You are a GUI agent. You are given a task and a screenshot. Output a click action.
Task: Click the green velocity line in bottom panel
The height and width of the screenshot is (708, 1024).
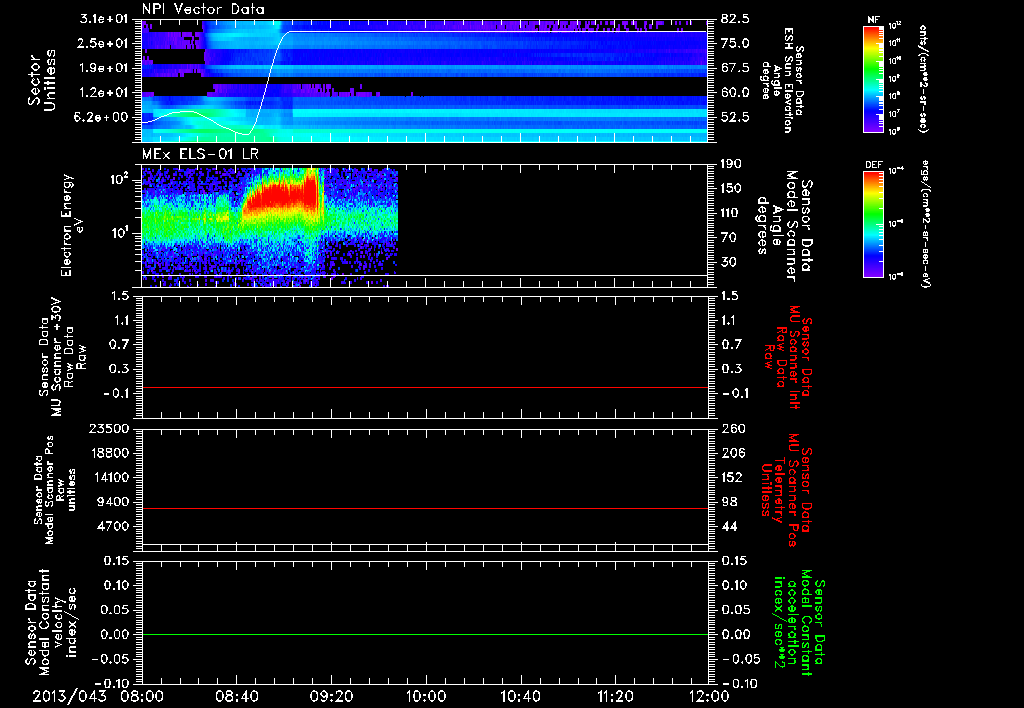pos(425,634)
